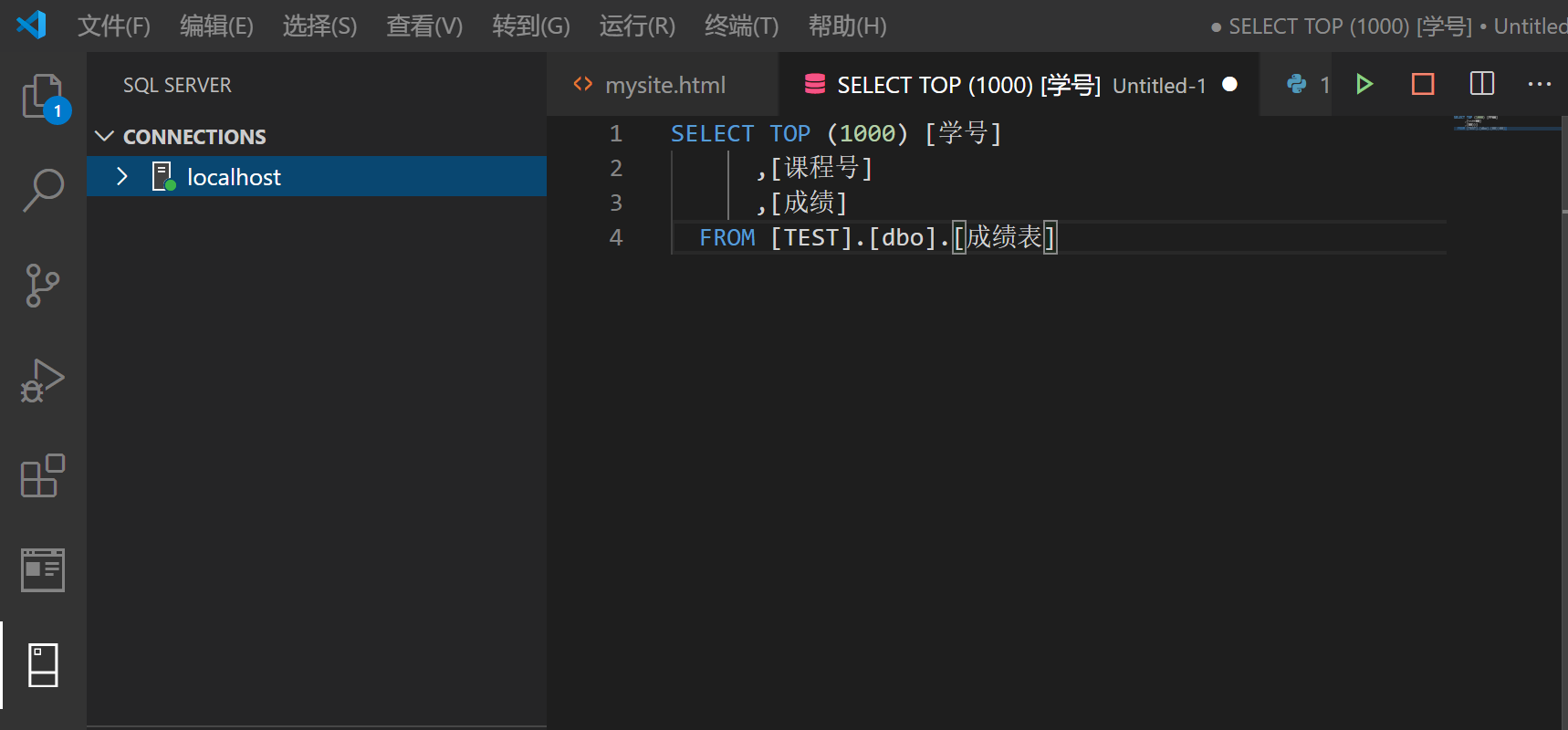Open the Run and Debug view icon
The height and width of the screenshot is (730, 1568).
click(43, 381)
